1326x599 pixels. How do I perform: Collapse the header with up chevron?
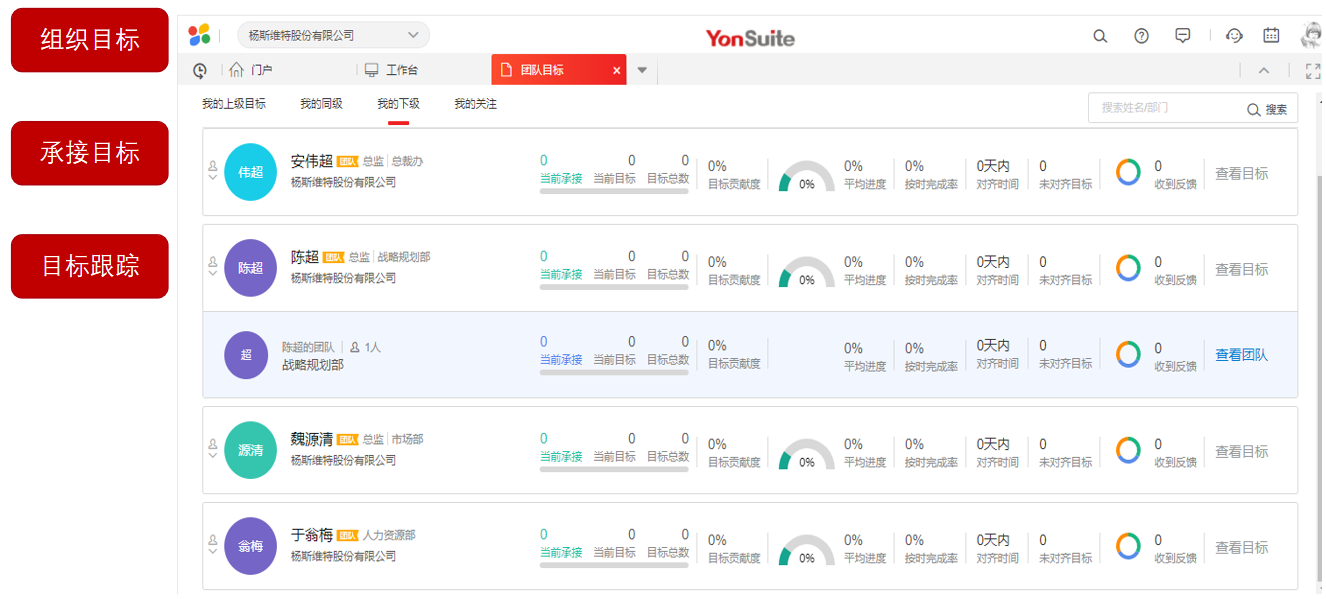pos(1264,70)
